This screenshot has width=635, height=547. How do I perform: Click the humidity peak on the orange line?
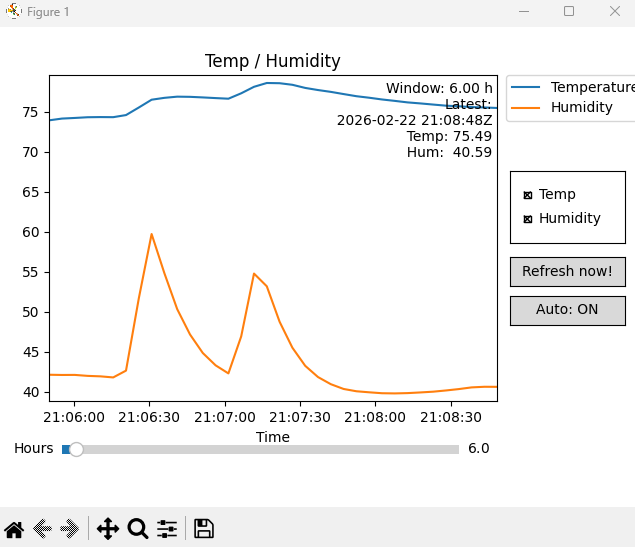point(151,234)
